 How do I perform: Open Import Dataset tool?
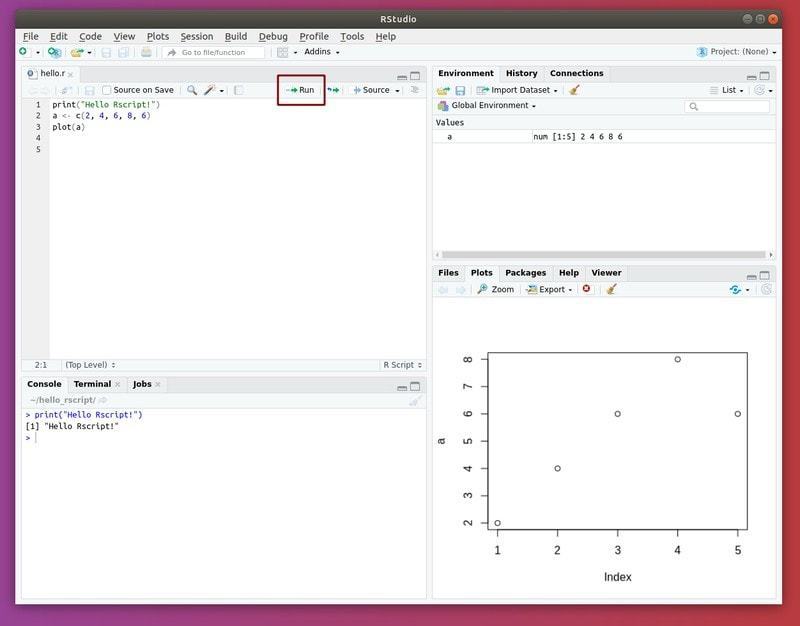[x=520, y=89]
